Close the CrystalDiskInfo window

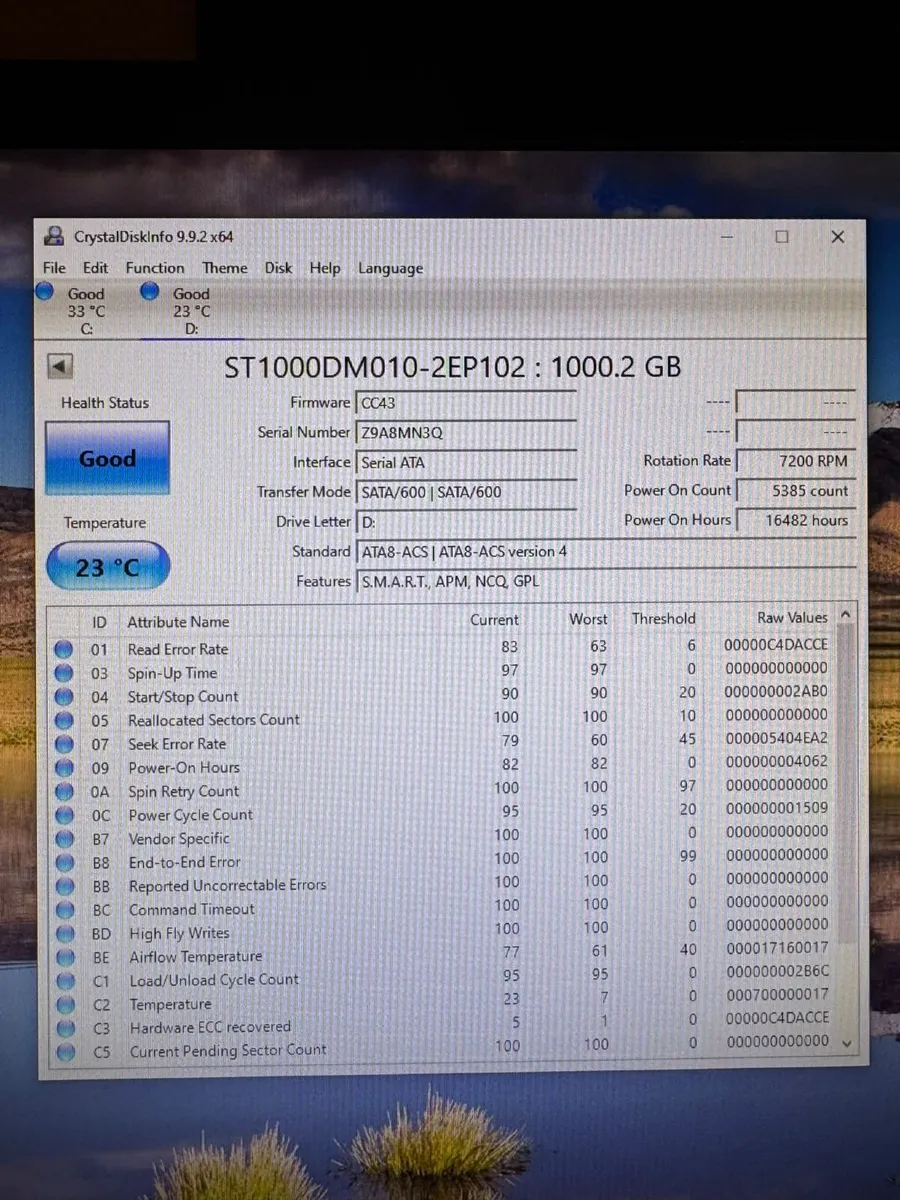tap(838, 237)
